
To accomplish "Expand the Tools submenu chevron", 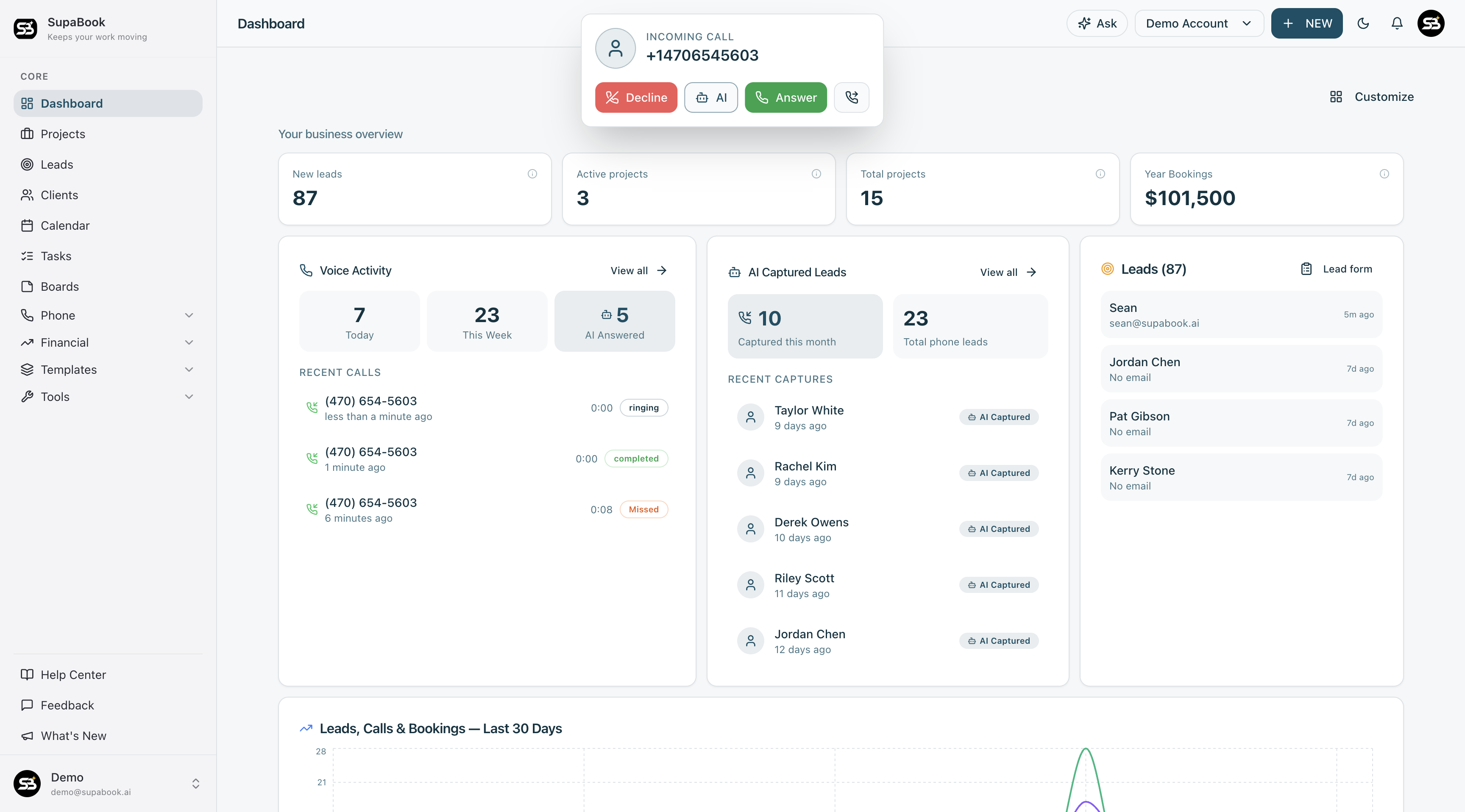I will tap(189, 397).
